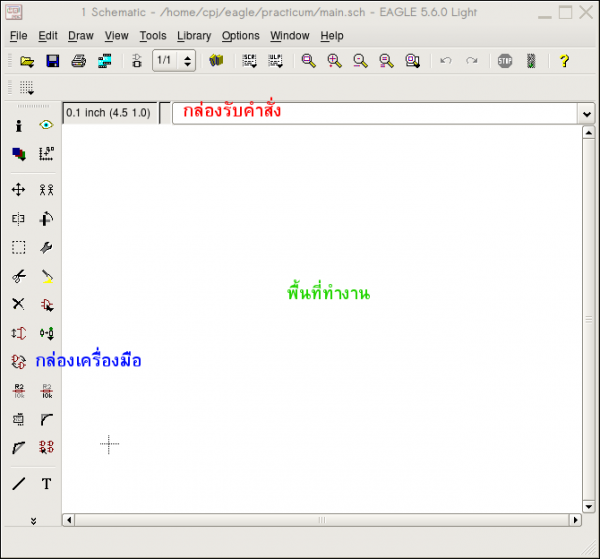
Task: Open the Display layers tool
Action: coord(18,154)
